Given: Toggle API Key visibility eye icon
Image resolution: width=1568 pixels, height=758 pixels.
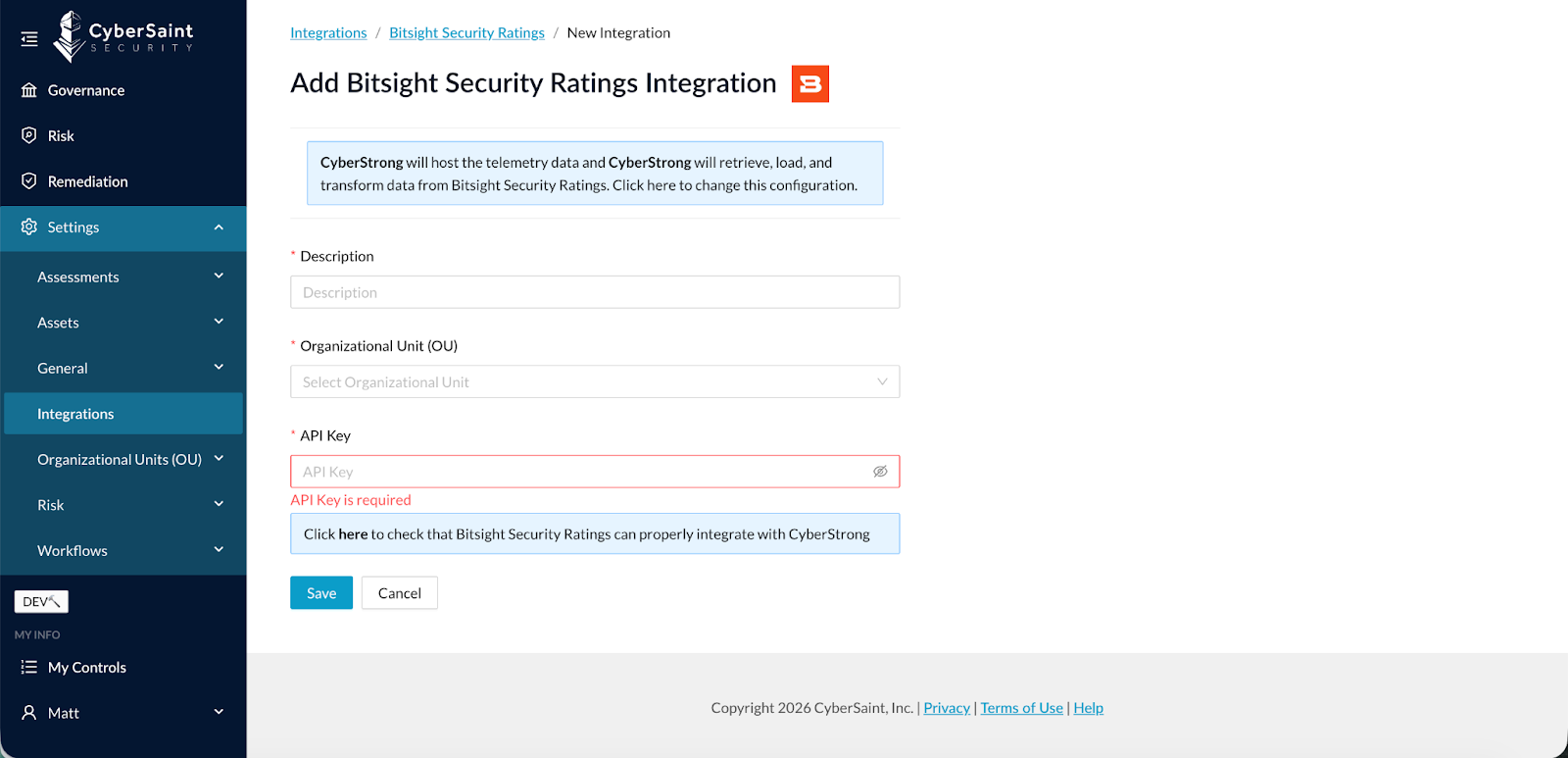Looking at the screenshot, I should [x=880, y=472].
